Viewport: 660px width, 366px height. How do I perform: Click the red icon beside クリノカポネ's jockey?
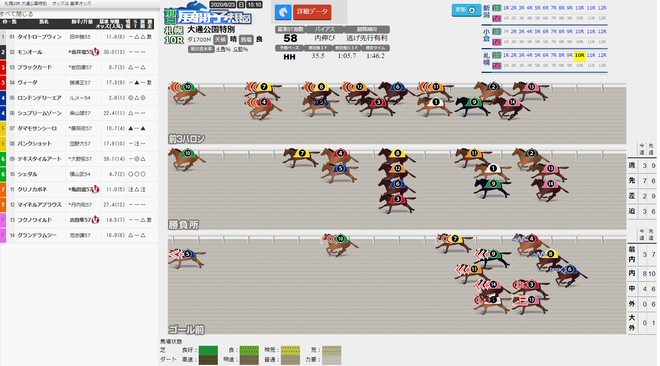(95, 189)
